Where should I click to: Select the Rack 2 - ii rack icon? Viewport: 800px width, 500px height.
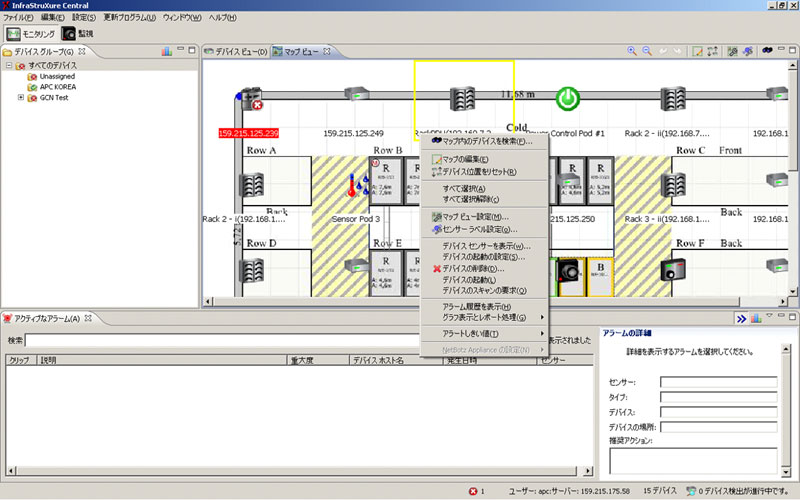pos(673,98)
